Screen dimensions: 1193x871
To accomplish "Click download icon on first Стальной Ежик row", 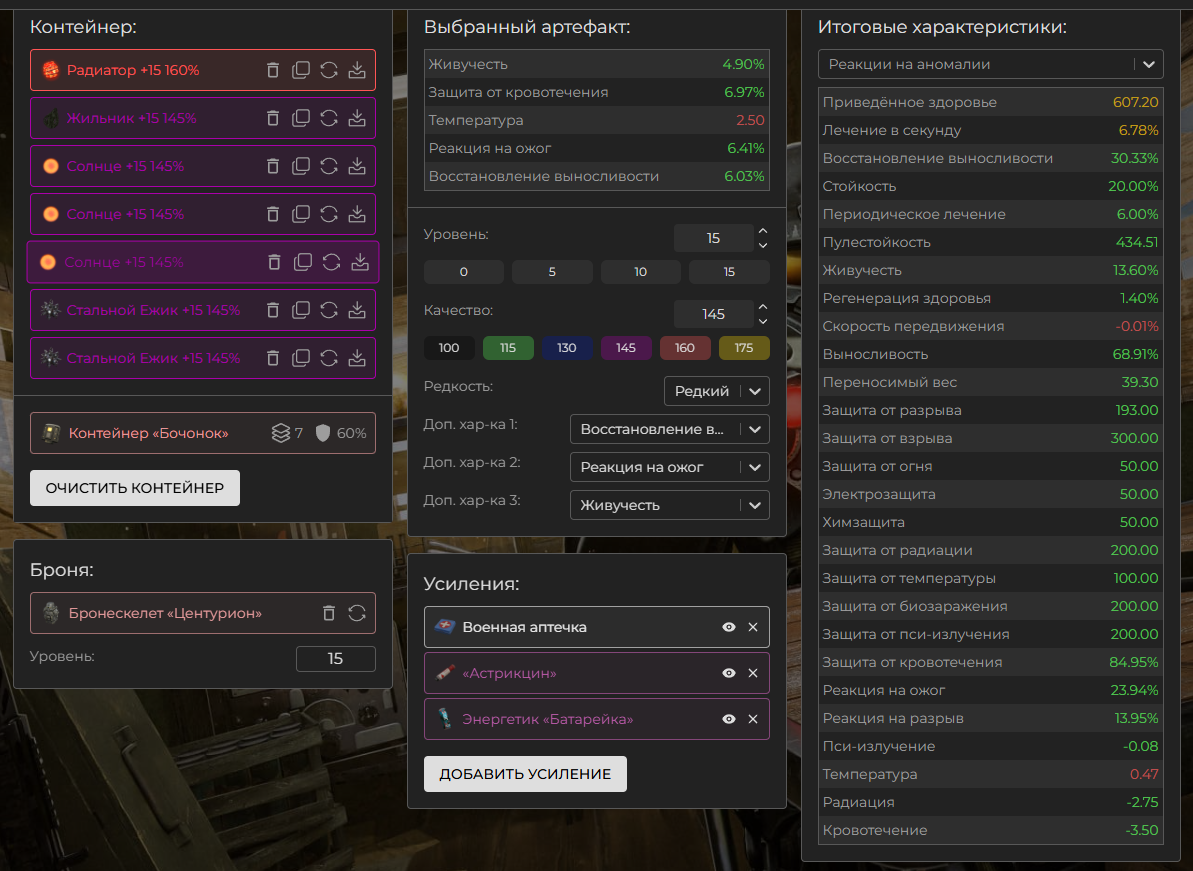I will coord(357,310).
